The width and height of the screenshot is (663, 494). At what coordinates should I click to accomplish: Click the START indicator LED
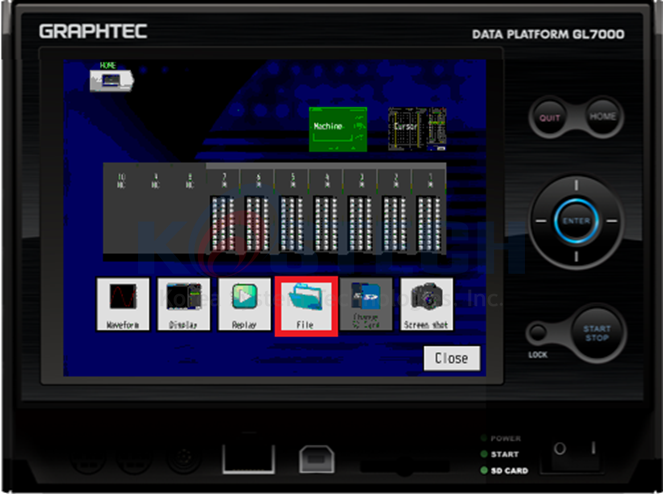point(484,454)
